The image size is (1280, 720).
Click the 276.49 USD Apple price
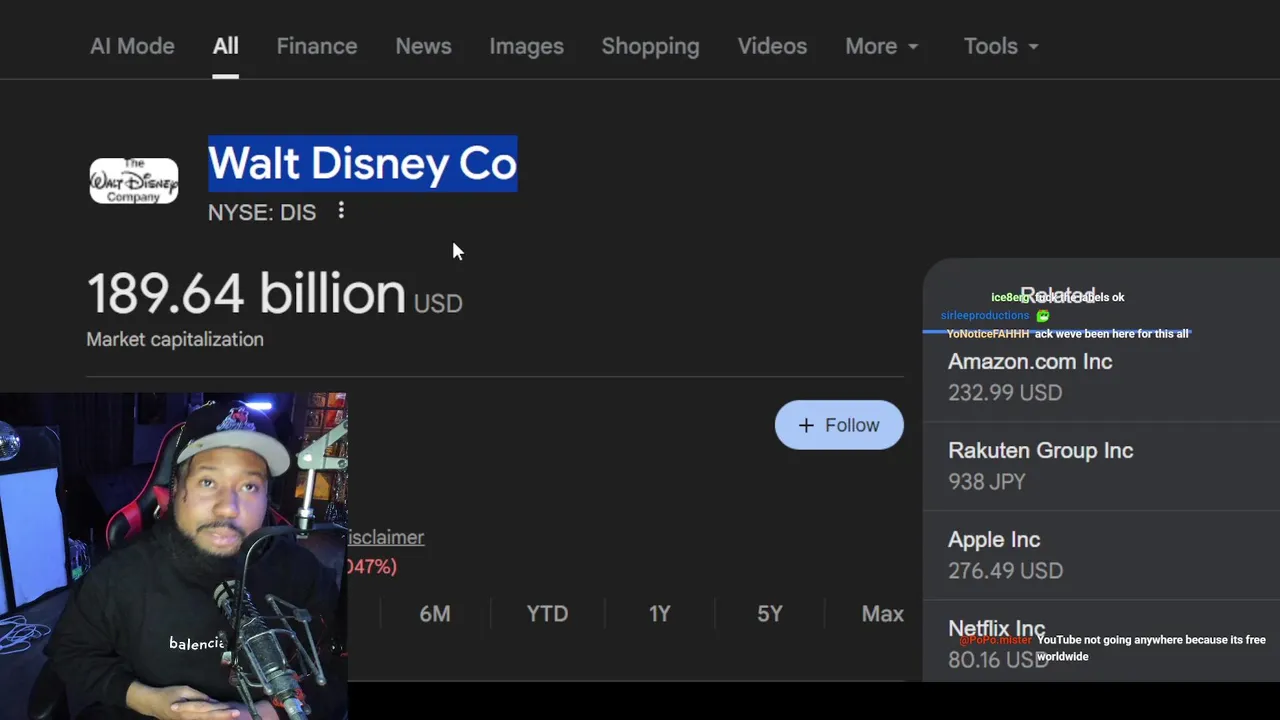click(x=1005, y=571)
